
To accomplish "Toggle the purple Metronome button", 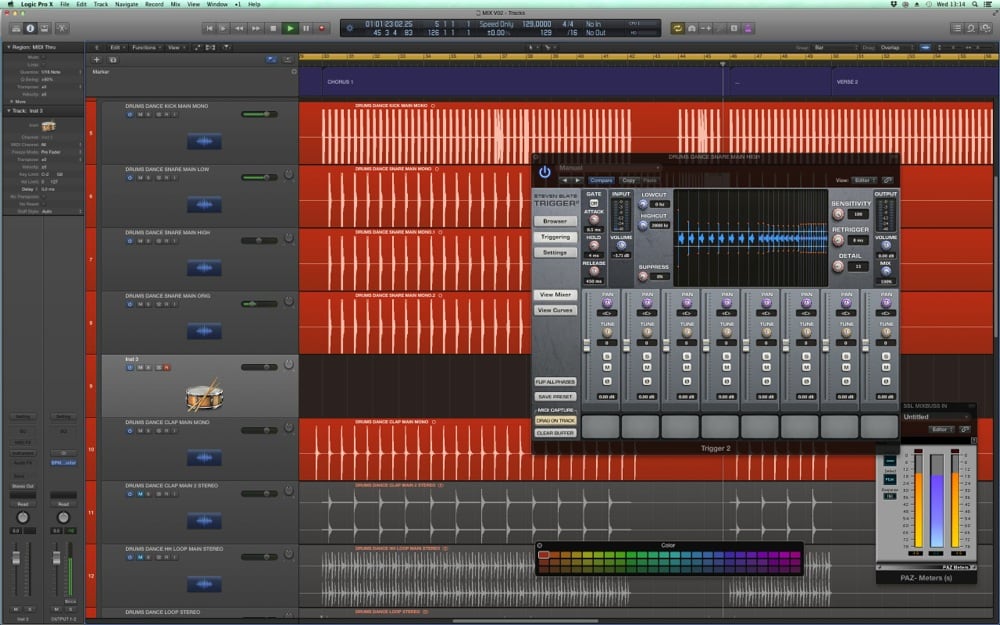I will 748,28.
